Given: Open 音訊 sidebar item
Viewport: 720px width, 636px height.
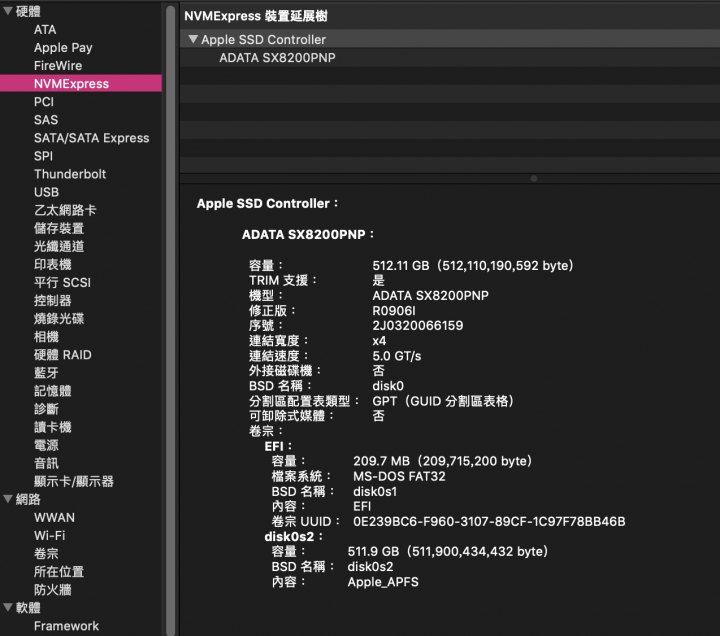Looking at the screenshot, I should [x=46, y=463].
